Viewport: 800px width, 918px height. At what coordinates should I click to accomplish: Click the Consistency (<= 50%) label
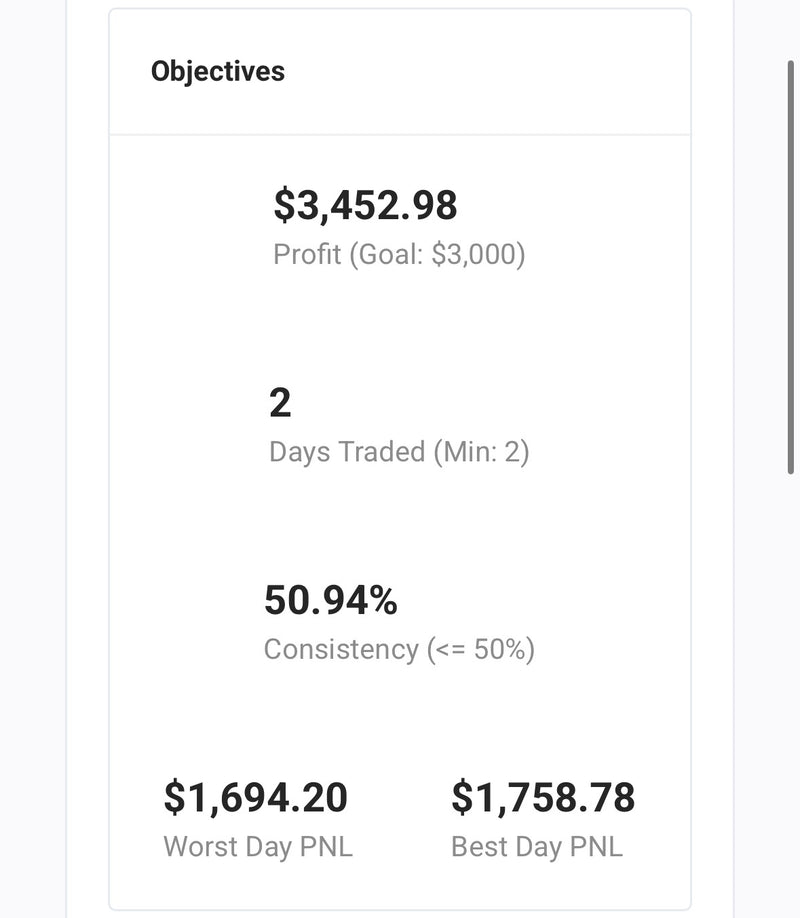click(399, 650)
